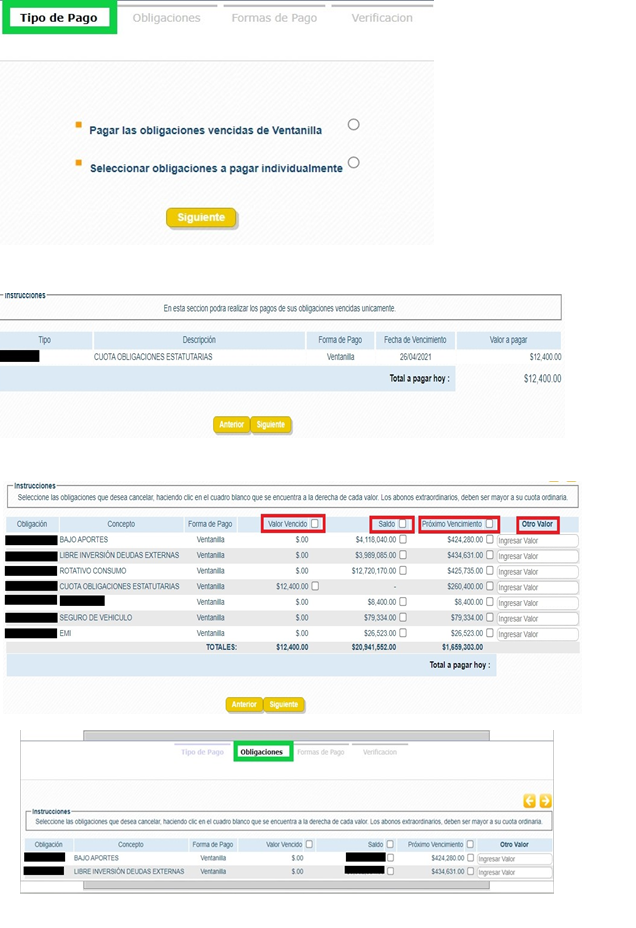Viewport: 636px width, 928px height.
Task: Focus Ingresar Valor field in ROTATIVO CONSUMO row
Action: 537,571
